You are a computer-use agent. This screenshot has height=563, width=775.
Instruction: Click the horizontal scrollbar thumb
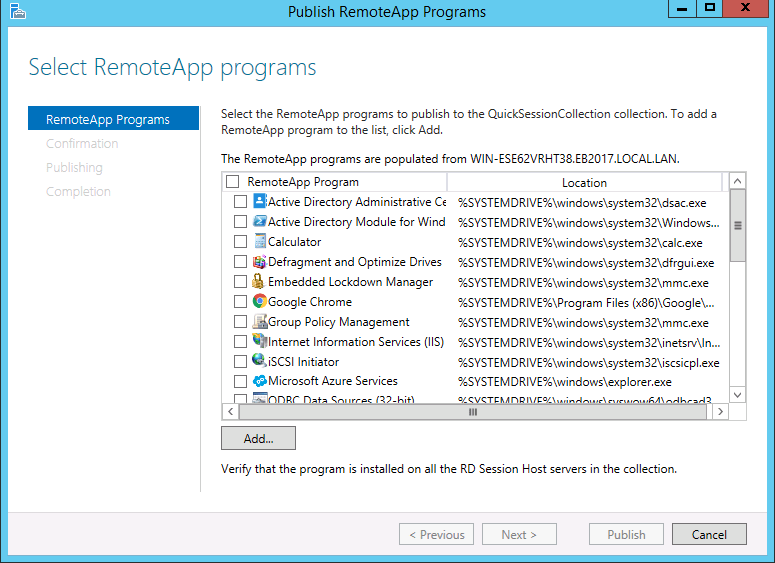coord(472,411)
